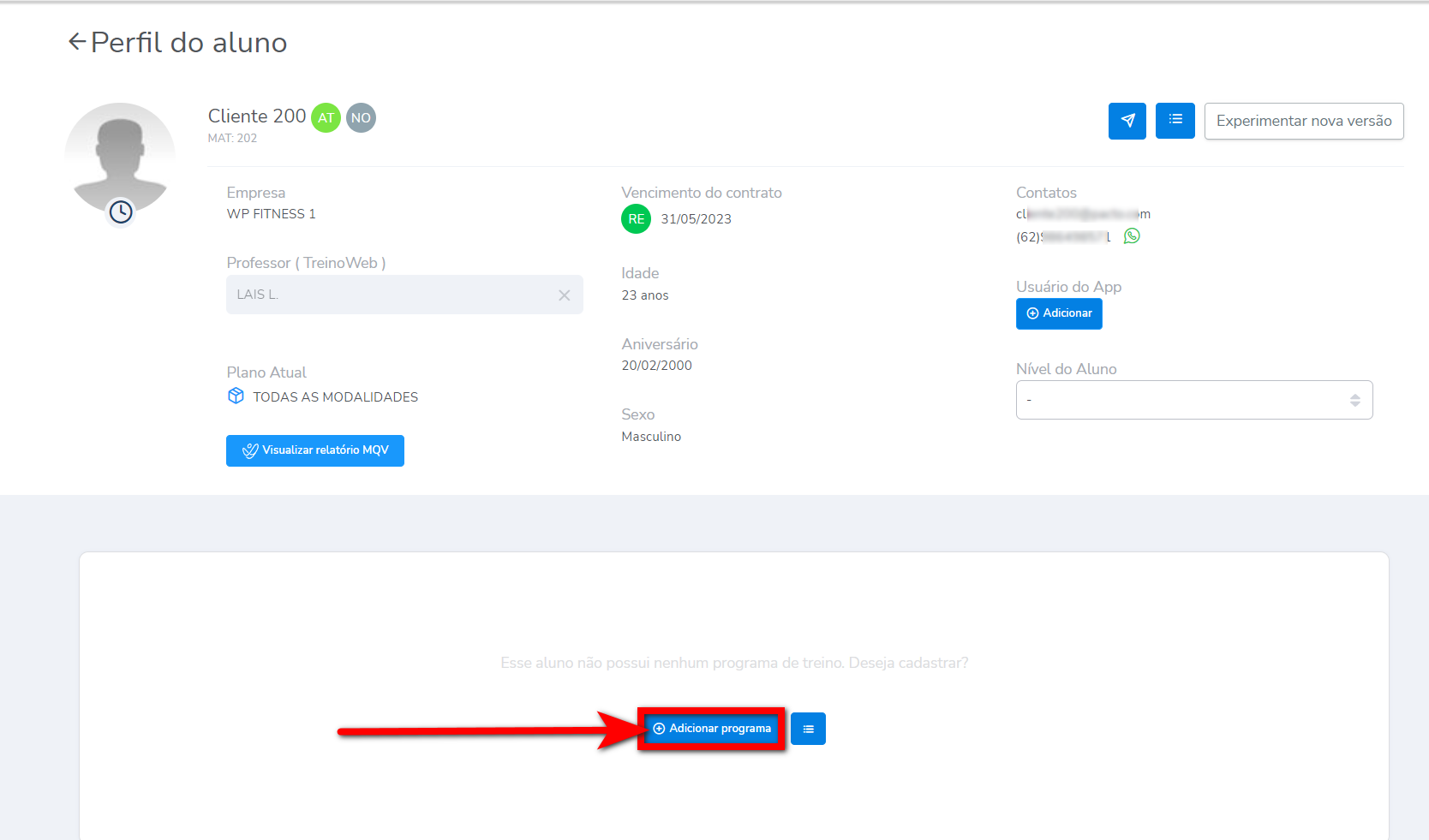The height and width of the screenshot is (840, 1429).
Task: Open the list icon button near Experimentar
Action: click(1175, 121)
